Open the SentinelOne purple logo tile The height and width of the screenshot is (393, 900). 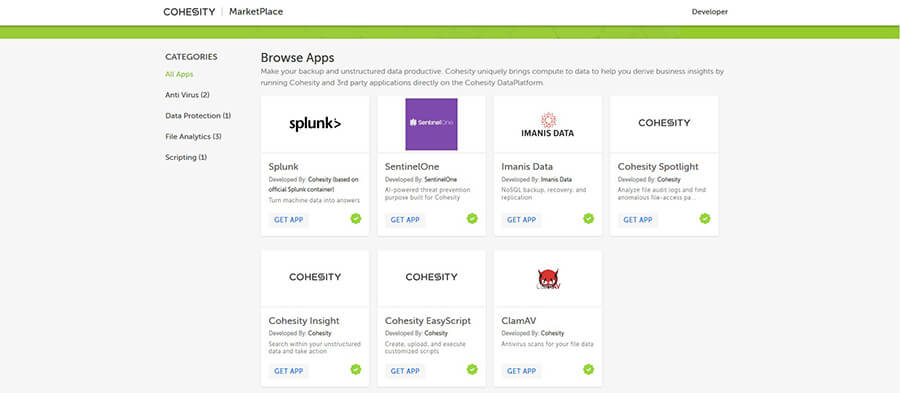click(x=431, y=124)
